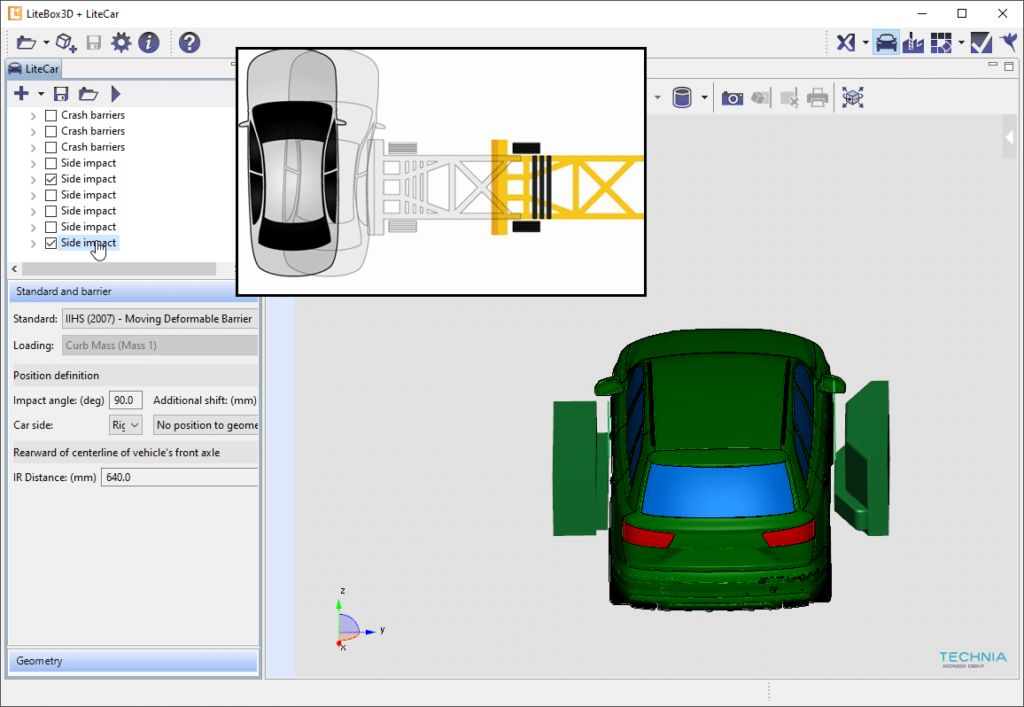Maximize the 3D view panel
The height and width of the screenshot is (707, 1024).
pyautogui.click(x=1009, y=66)
